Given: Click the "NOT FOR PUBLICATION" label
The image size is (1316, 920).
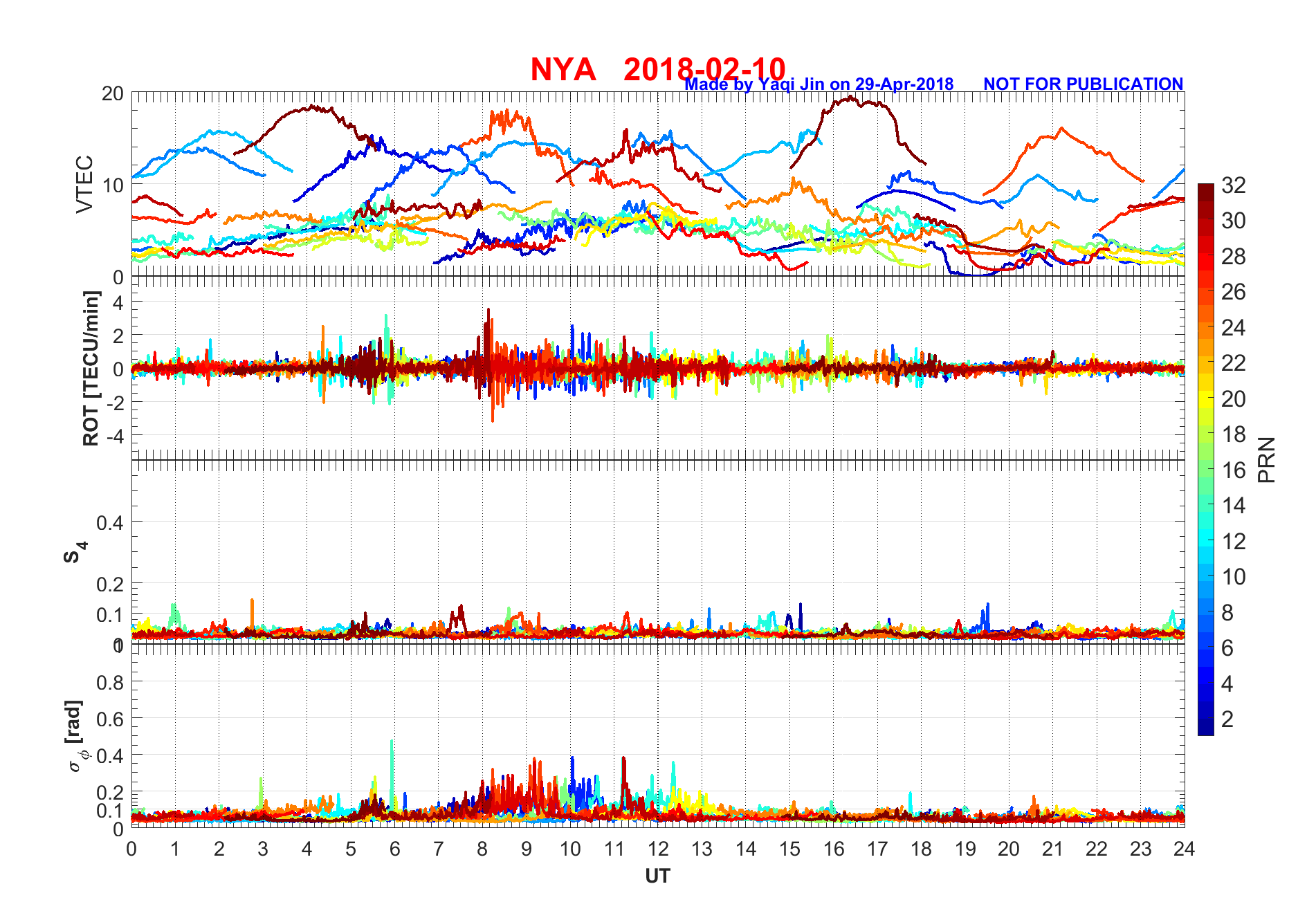Looking at the screenshot, I should click(1084, 84).
